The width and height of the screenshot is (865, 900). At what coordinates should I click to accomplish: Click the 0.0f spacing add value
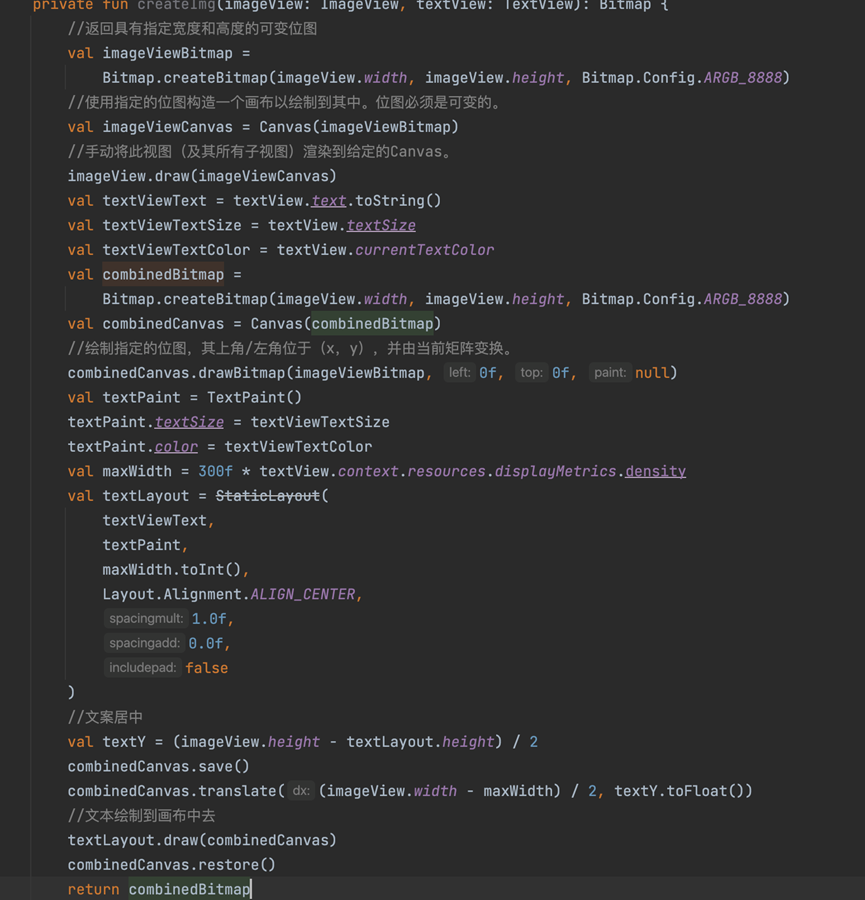(x=205, y=644)
